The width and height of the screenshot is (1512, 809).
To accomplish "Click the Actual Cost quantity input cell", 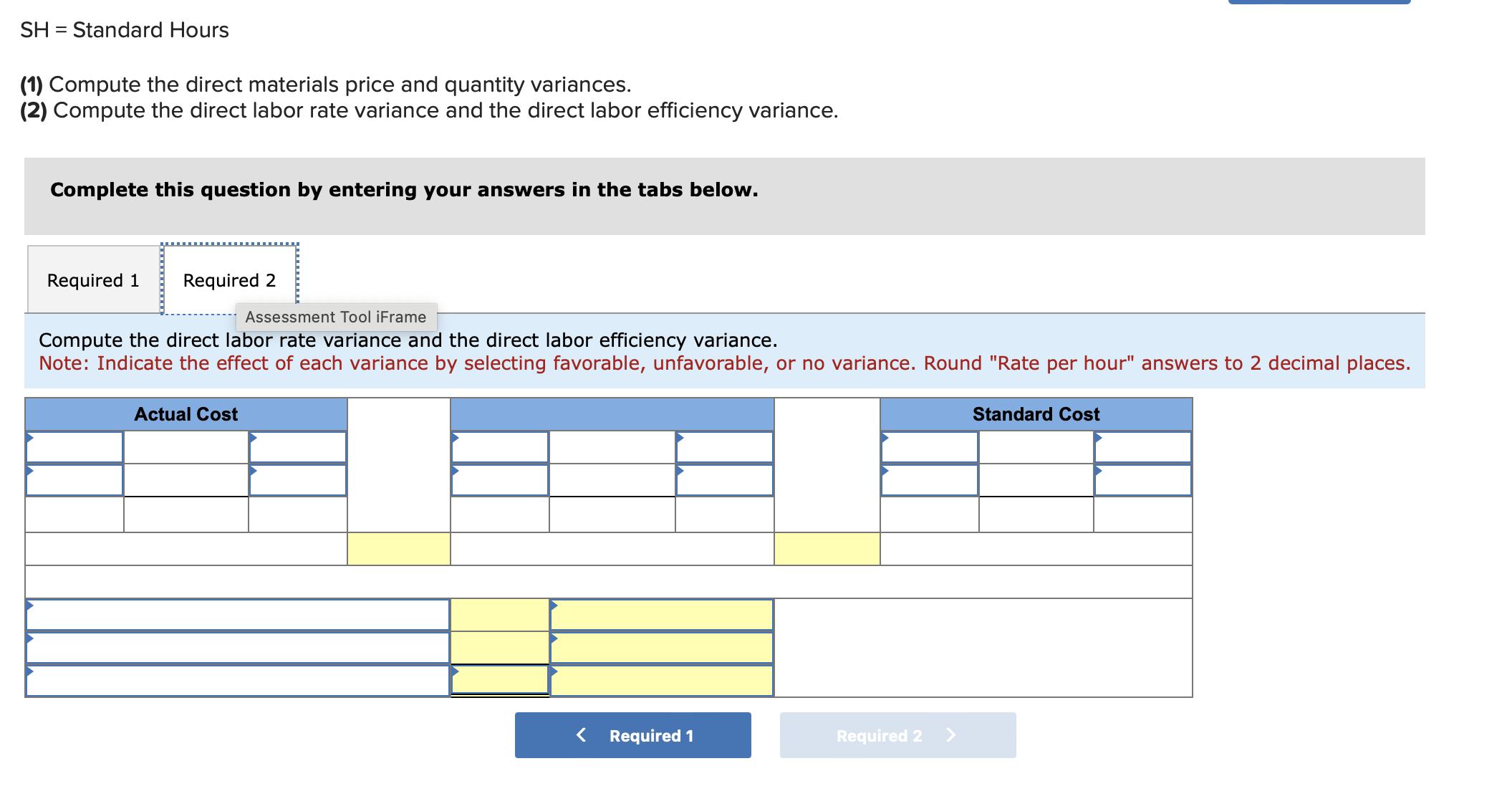I will pyautogui.click(x=186, y=448).
